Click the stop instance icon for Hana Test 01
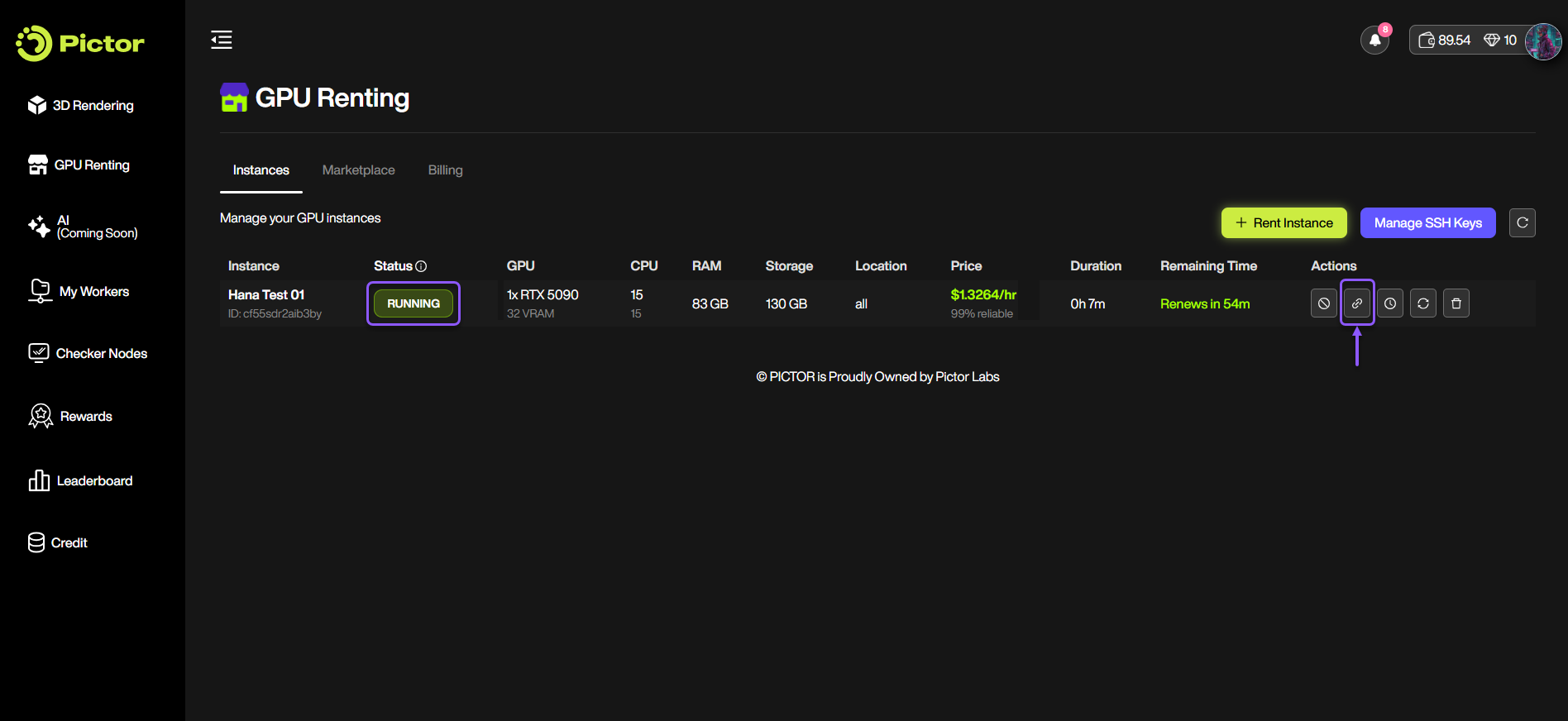Screen dimensions: 1568x721 click(1323, 303)
